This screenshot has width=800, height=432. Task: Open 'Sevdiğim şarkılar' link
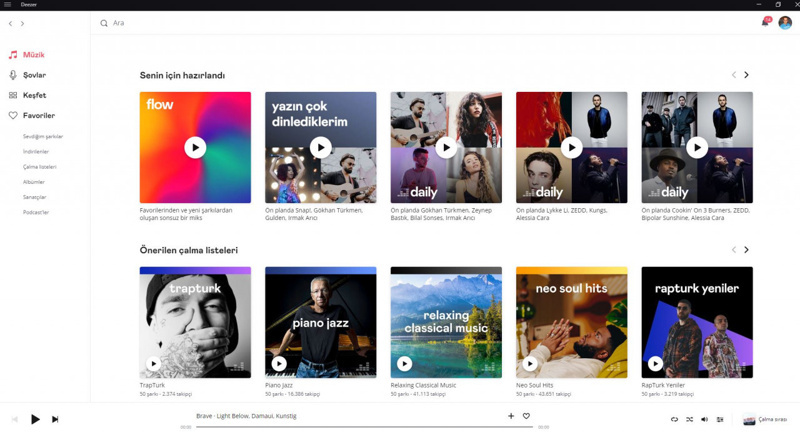coord(43,136)
